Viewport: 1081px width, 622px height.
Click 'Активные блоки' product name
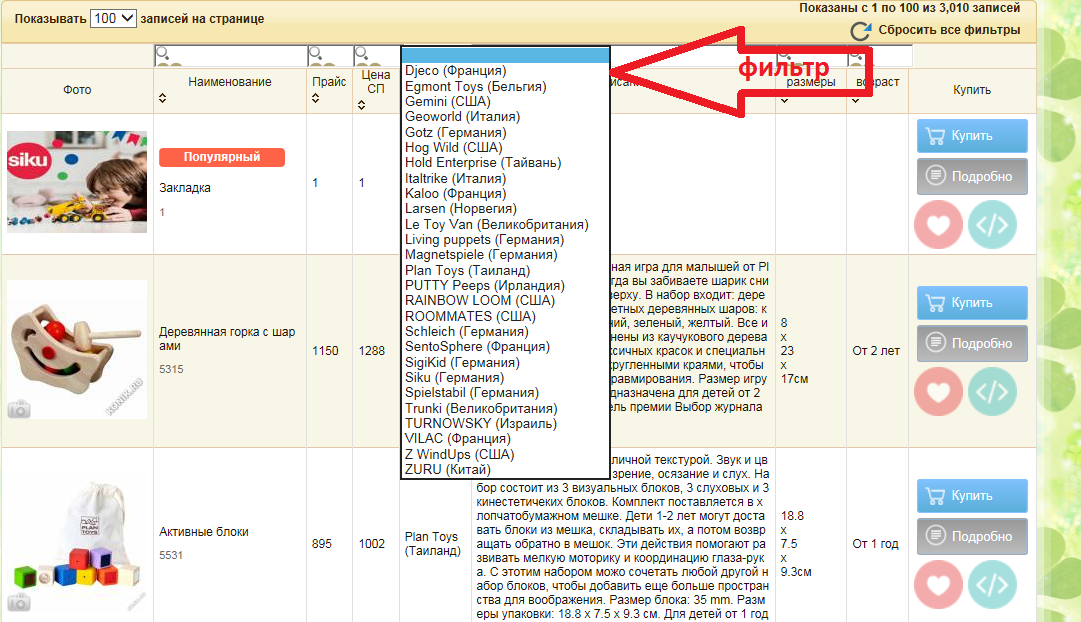(x=204, y=532)
